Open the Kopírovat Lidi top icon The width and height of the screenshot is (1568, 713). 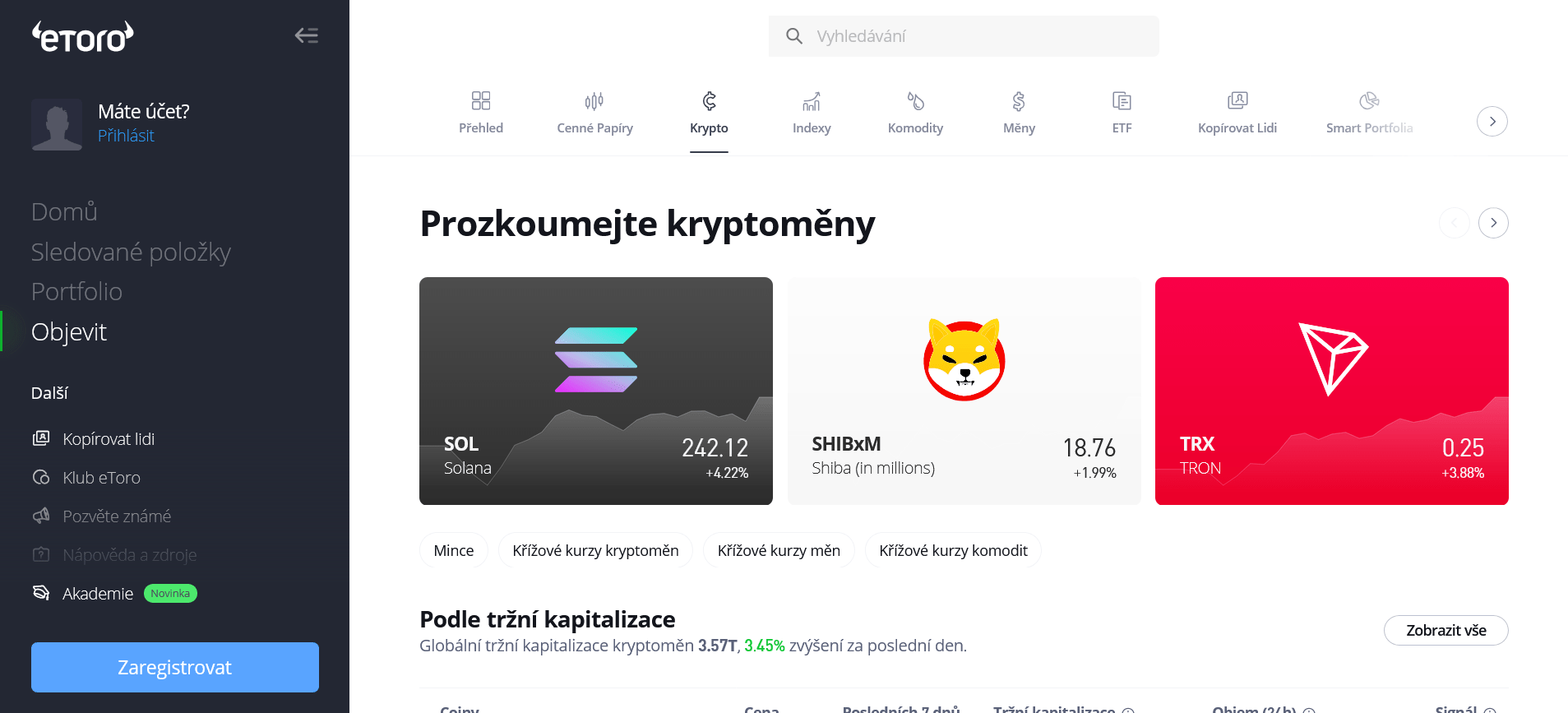(1237, 100)
